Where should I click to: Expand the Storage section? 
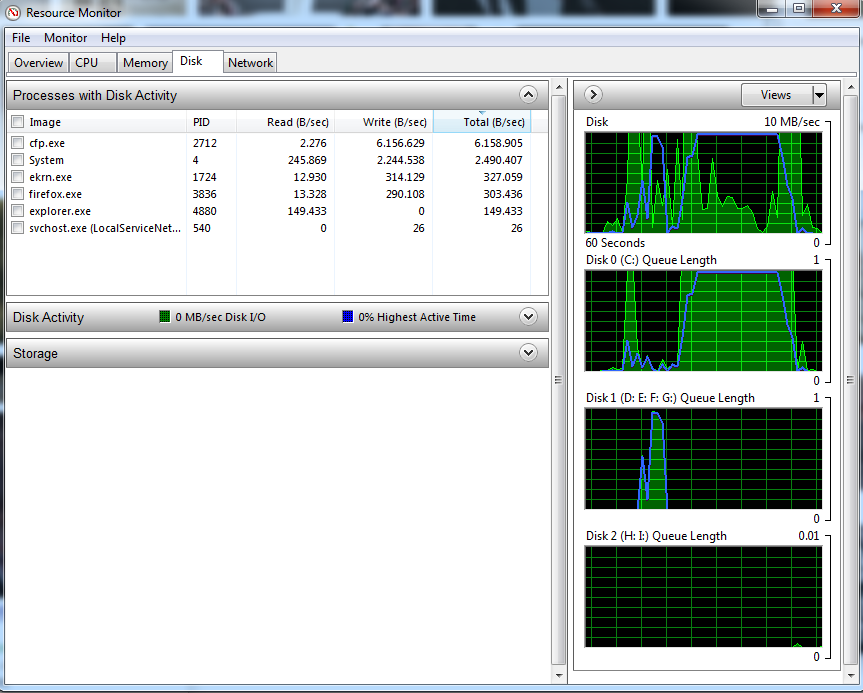(528, 352)
